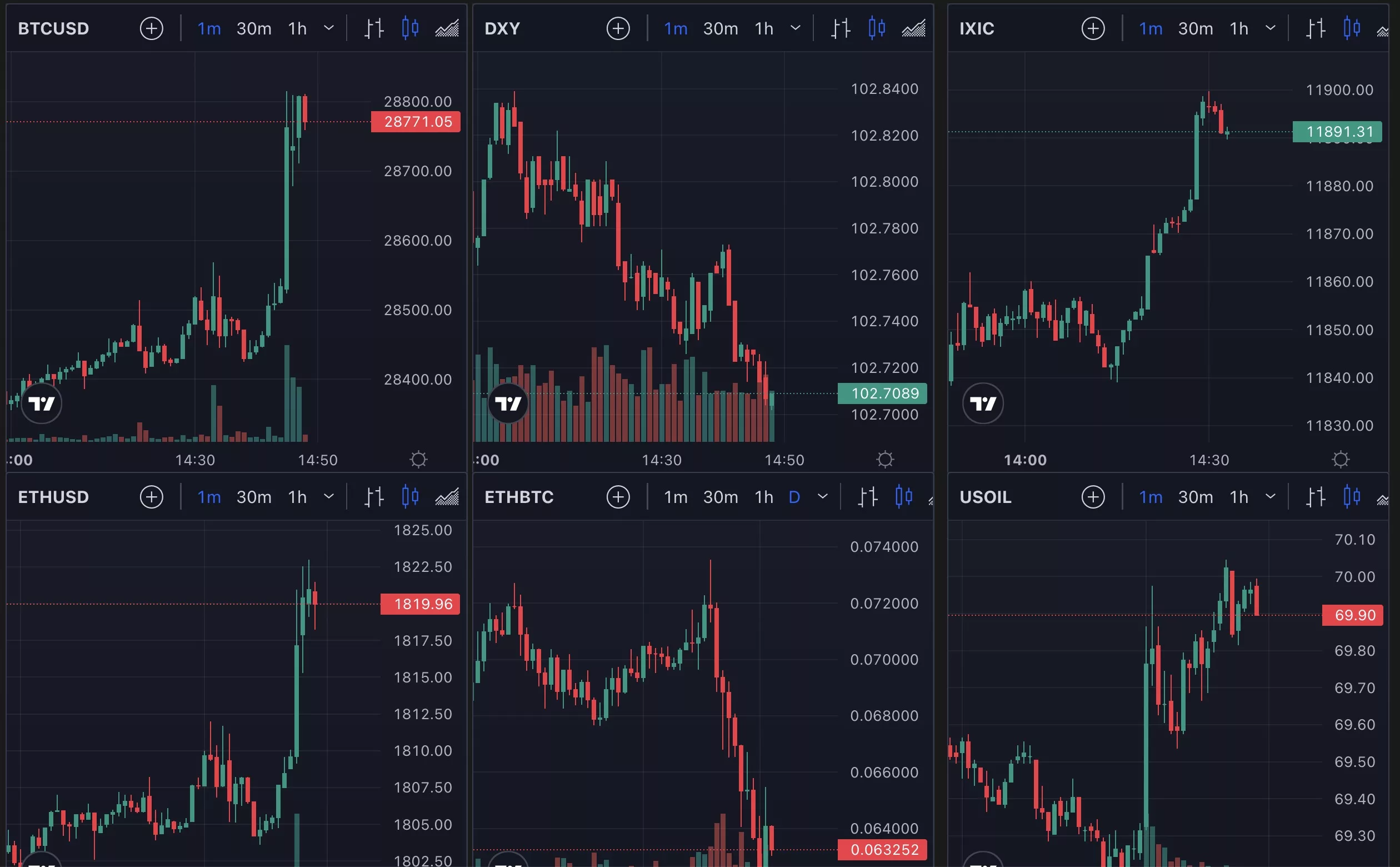Screen dimensions: 1400x867
Task: Switch the ETHBTC chart to 1m interval
Action: click(x=676, y=497)
